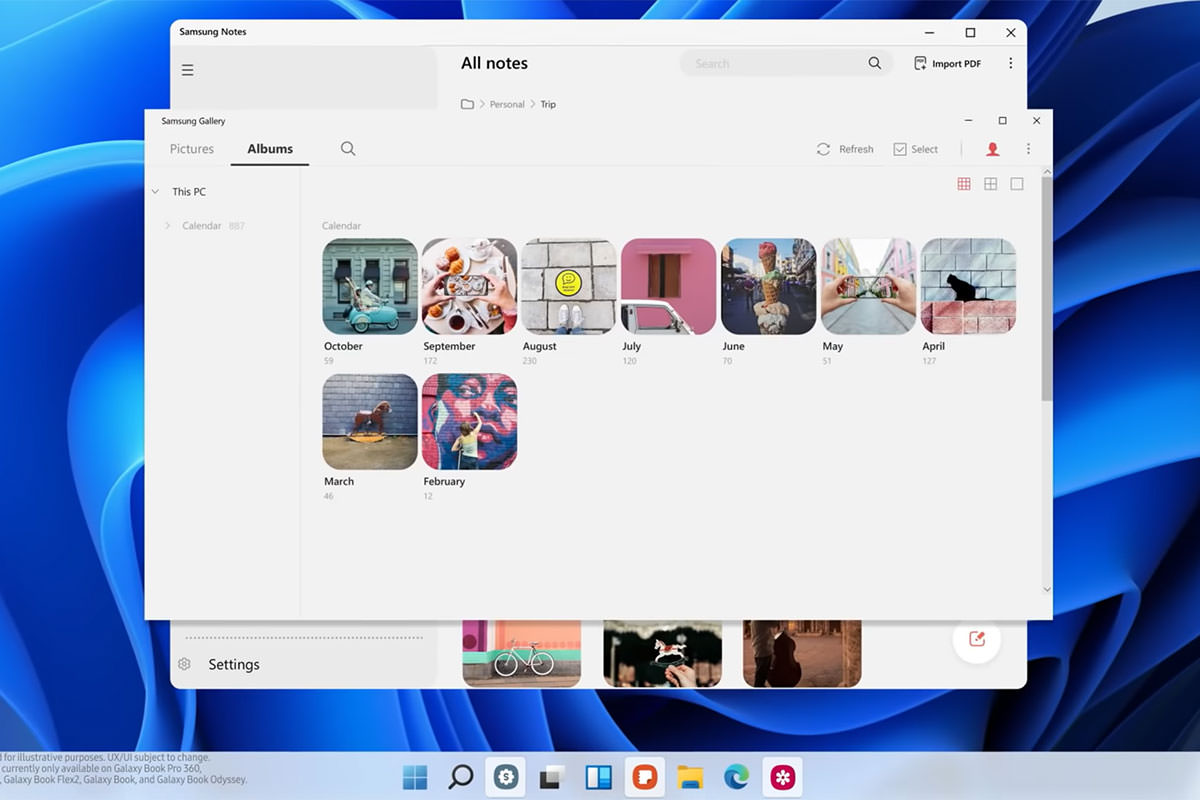The image size is (1200, 800).
Task: Open Gallery's three-dot more options menu
Action: click(1028, 149)
